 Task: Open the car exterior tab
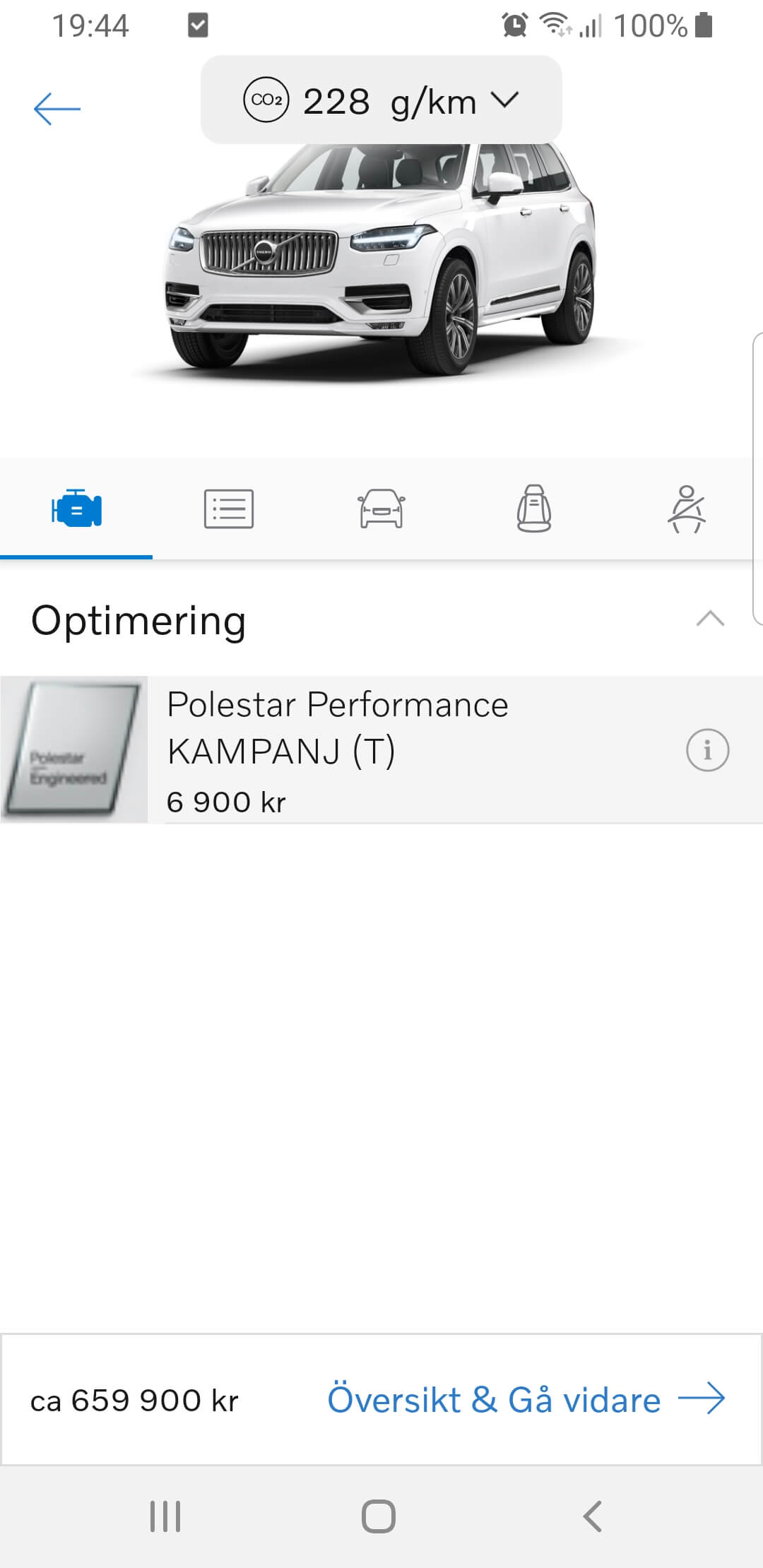click(381, 509)
